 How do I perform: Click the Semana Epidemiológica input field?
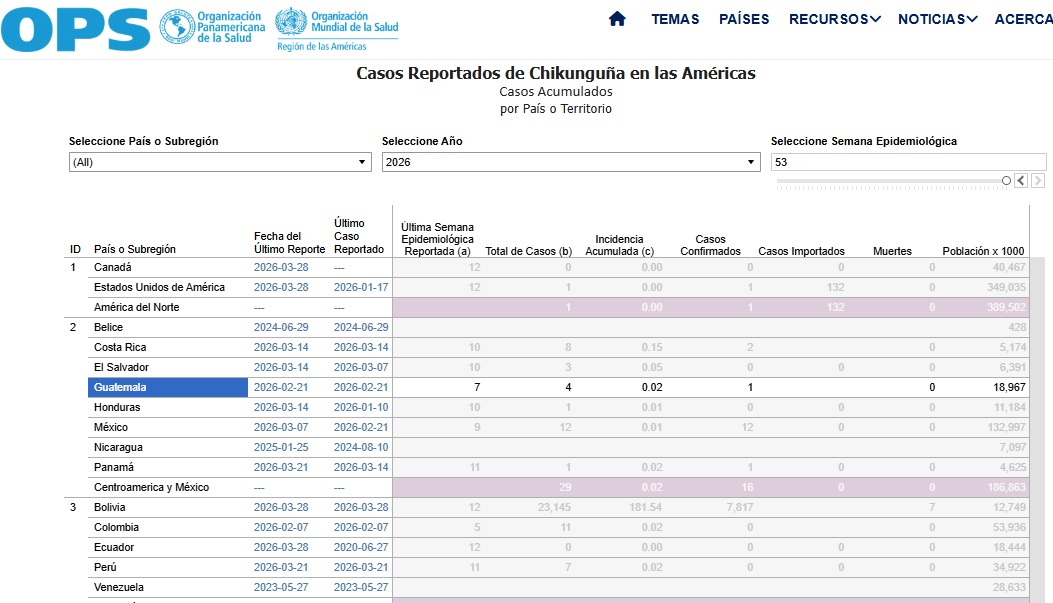pos(908,162)
